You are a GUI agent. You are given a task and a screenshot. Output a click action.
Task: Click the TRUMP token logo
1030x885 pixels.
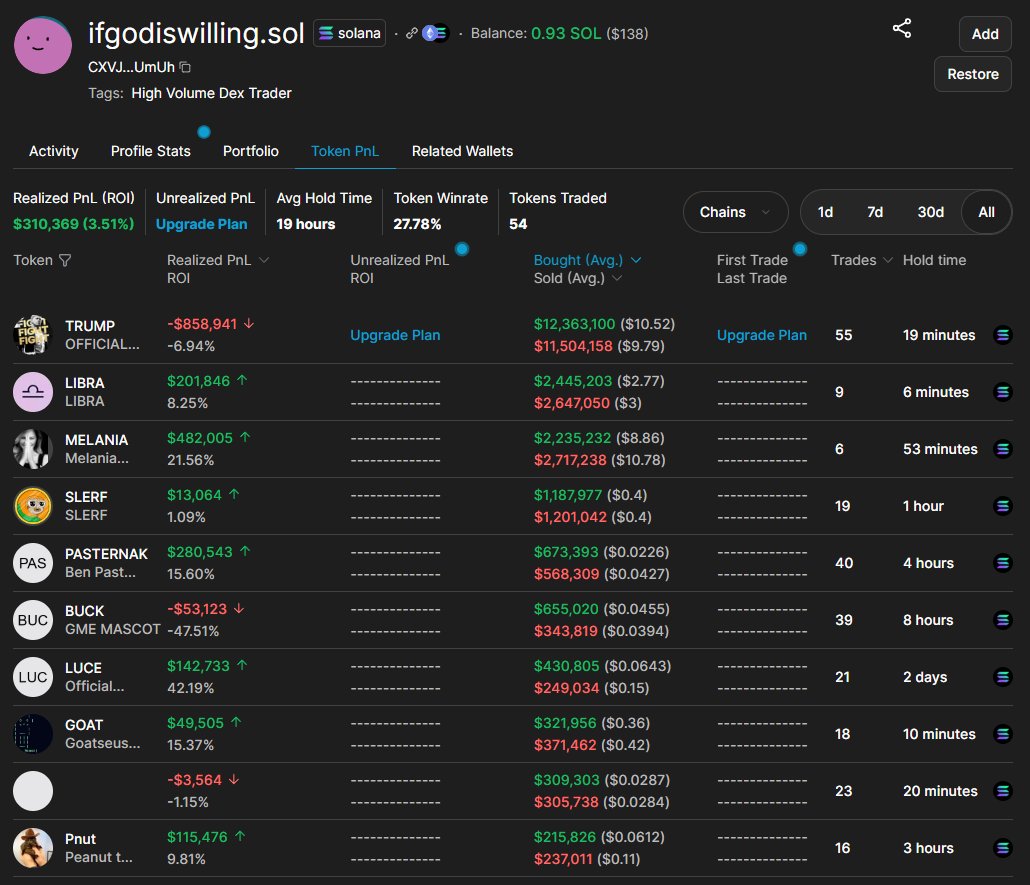click(x=33, y=335)
